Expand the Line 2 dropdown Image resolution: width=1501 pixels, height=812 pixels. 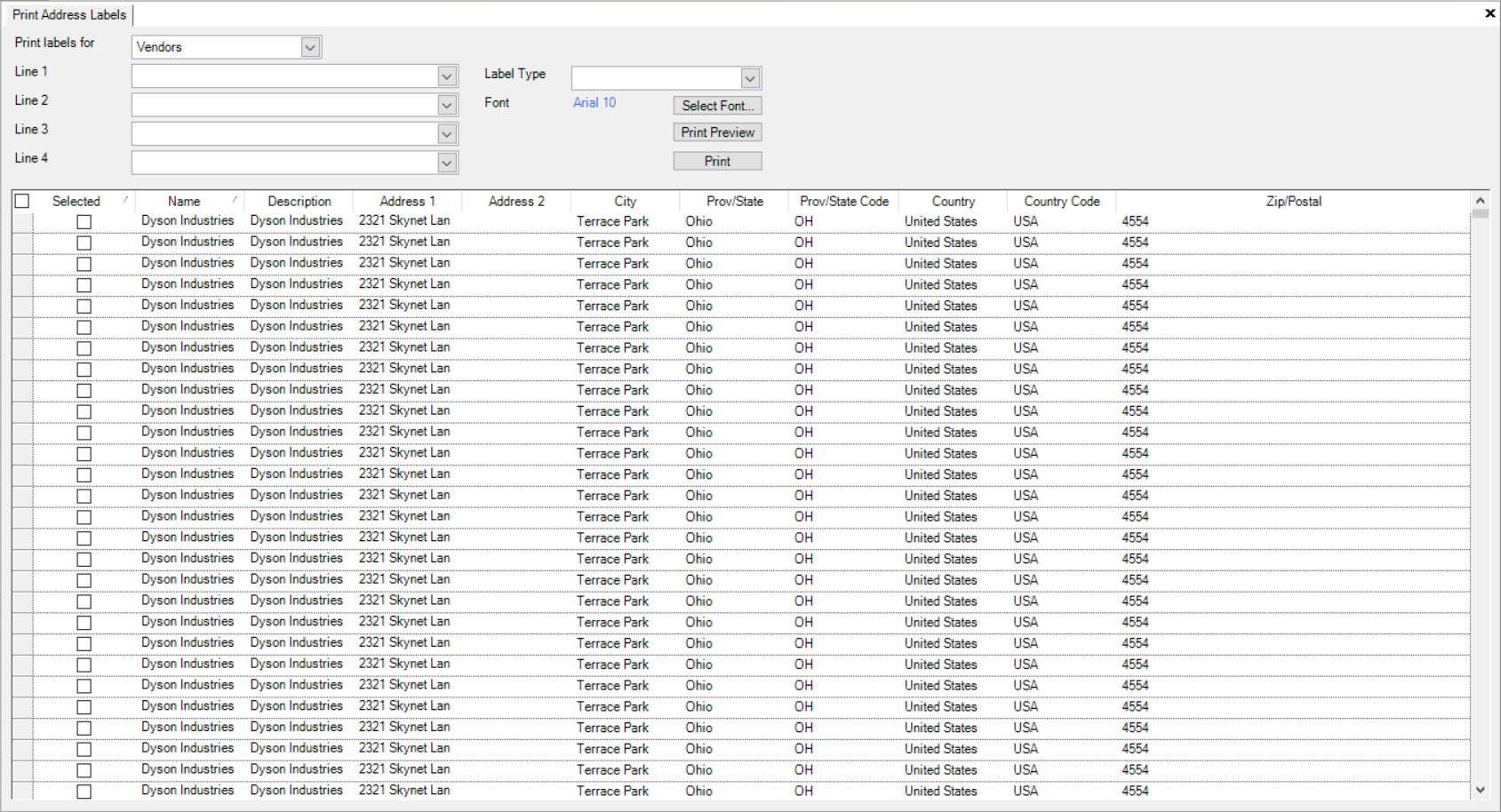pos(447,105)
